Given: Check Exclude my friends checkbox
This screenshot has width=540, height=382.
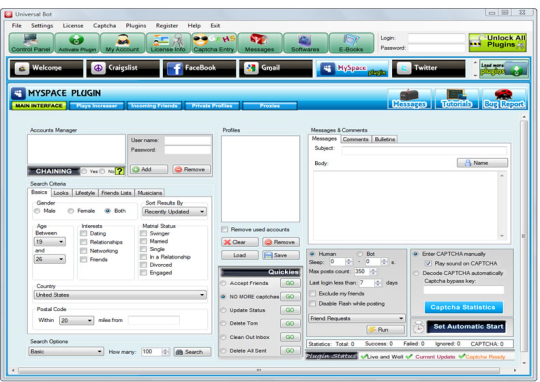Looking at the screenshot, I should [313, 293].
